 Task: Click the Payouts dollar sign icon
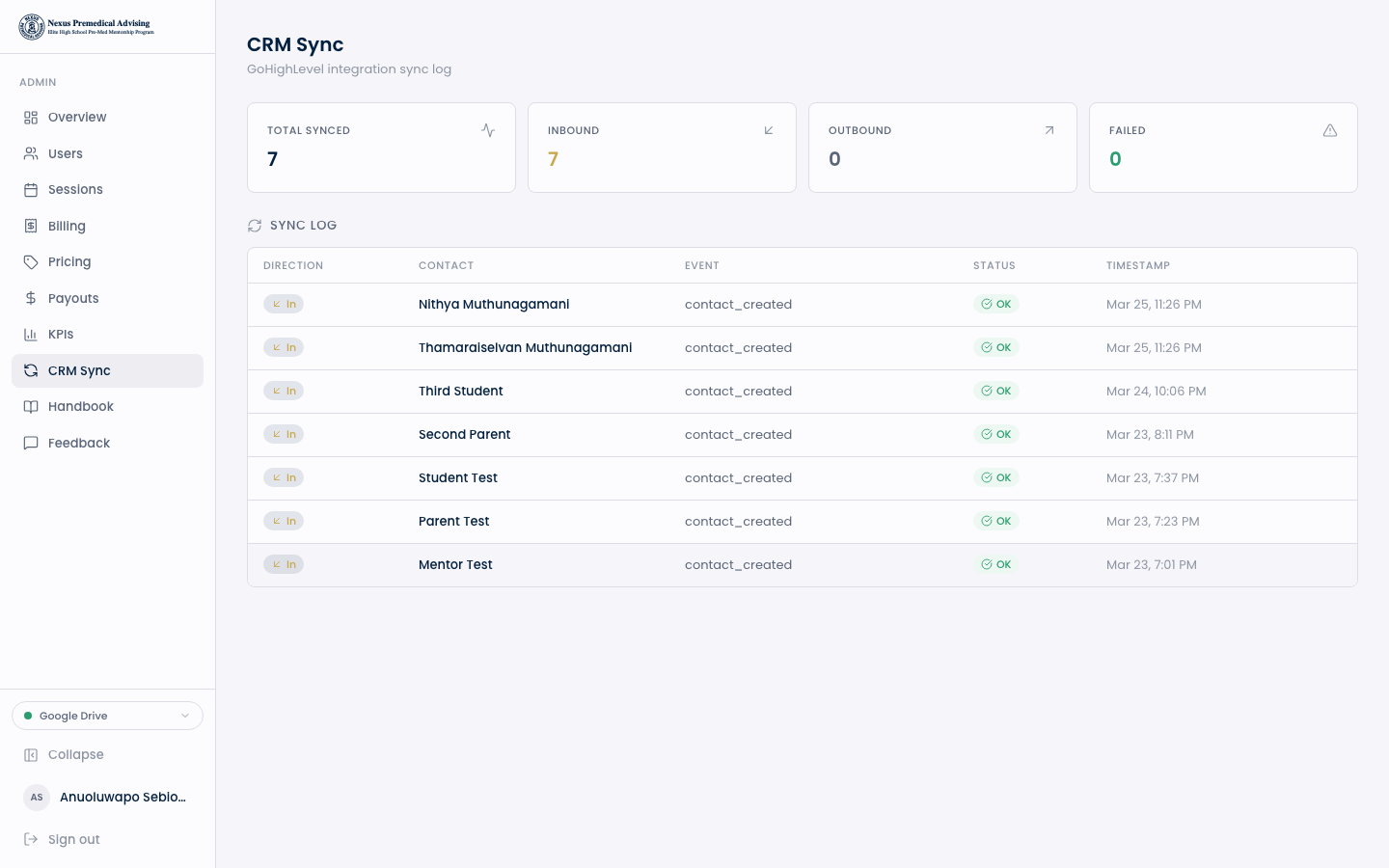click(31, 298)
